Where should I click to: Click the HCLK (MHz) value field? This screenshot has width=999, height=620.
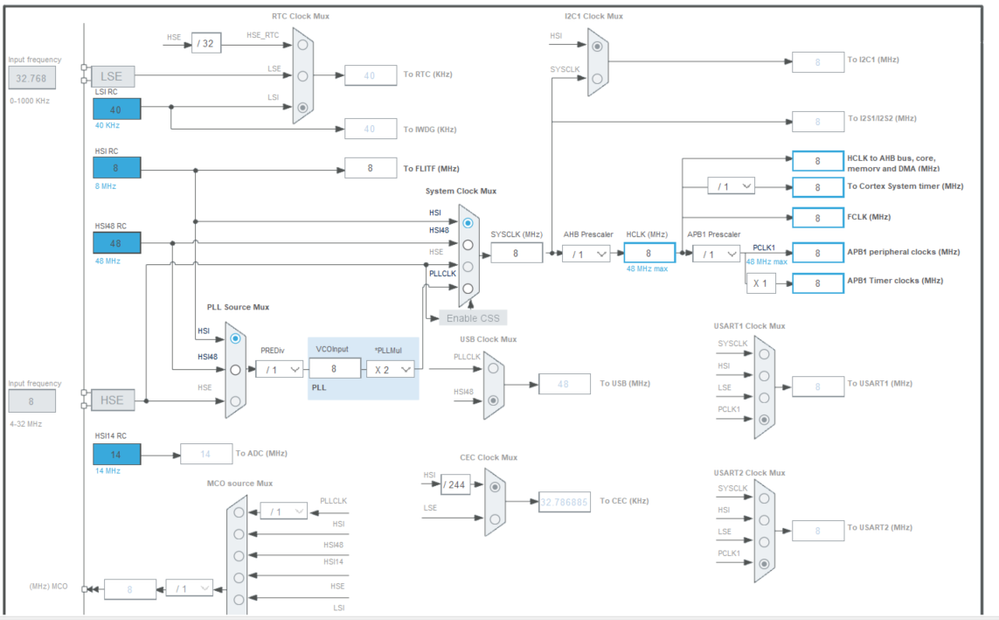point(649,253)
